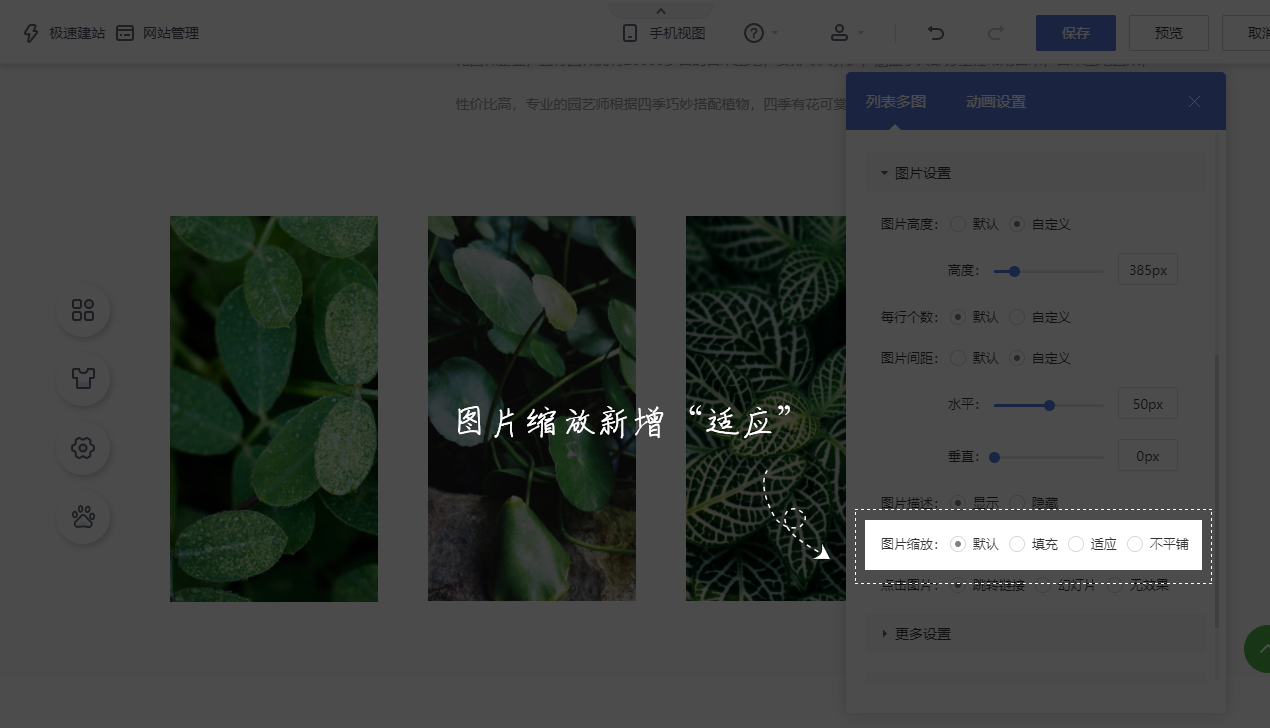Select 自定义 for 每行个数
This screenshot has width=1270, height=728.
point(1018,317)
